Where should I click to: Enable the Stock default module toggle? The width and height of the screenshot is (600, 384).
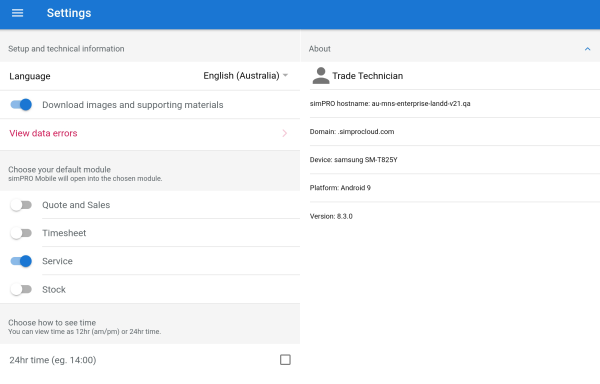[x=21, y=290]
